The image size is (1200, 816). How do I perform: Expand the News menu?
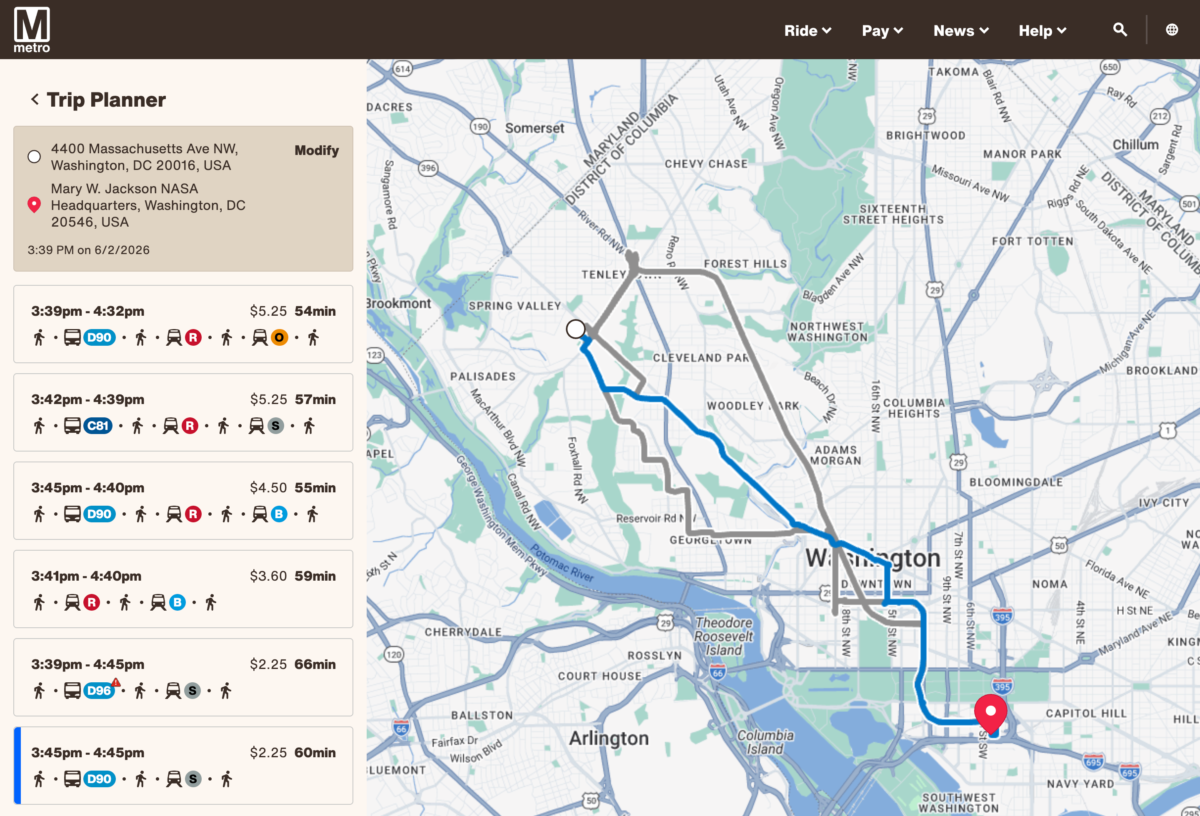point(961,30)
